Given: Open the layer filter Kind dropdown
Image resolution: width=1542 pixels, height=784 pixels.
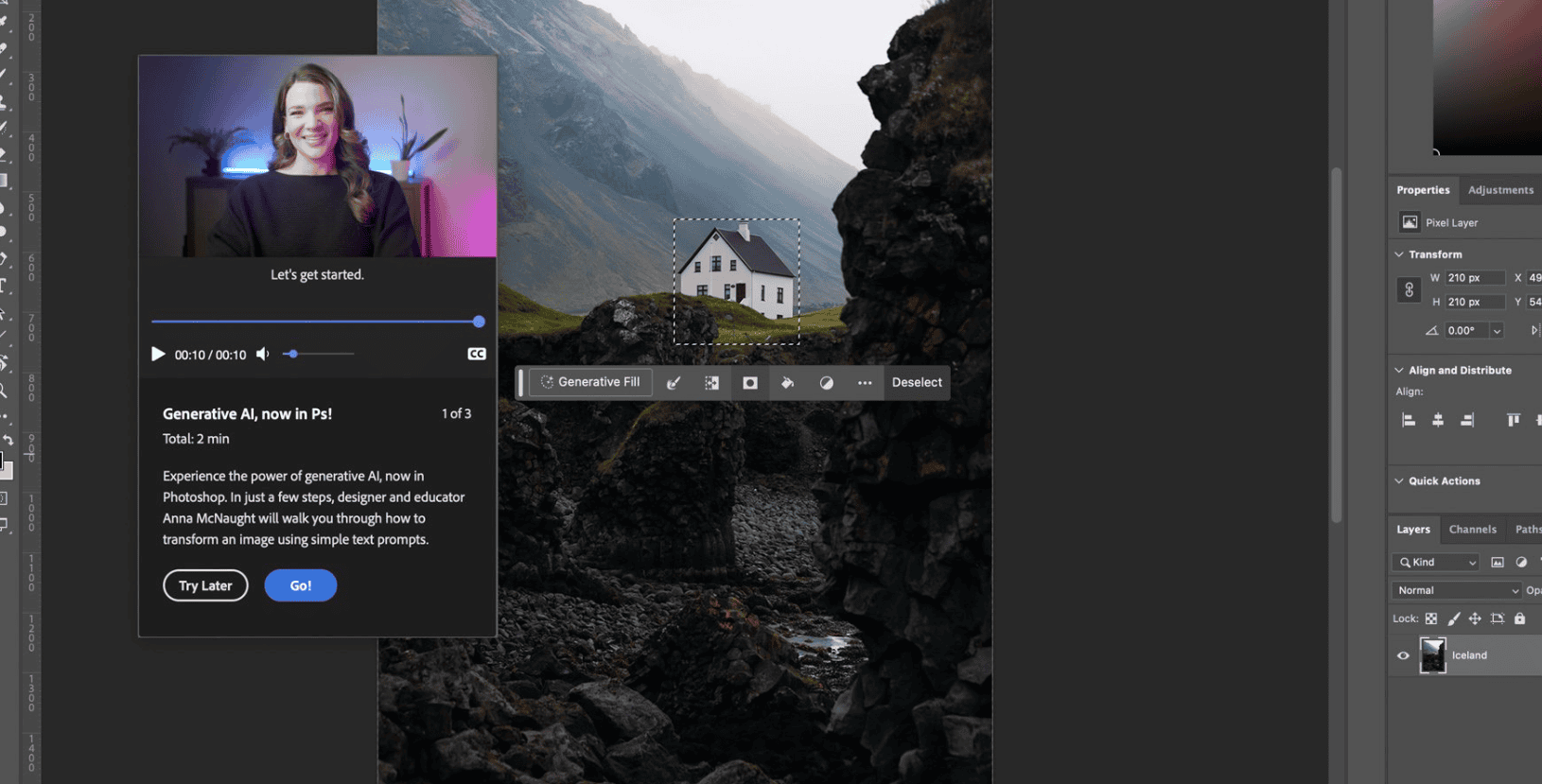Looking at the screenshot, I should [1435, 563].
